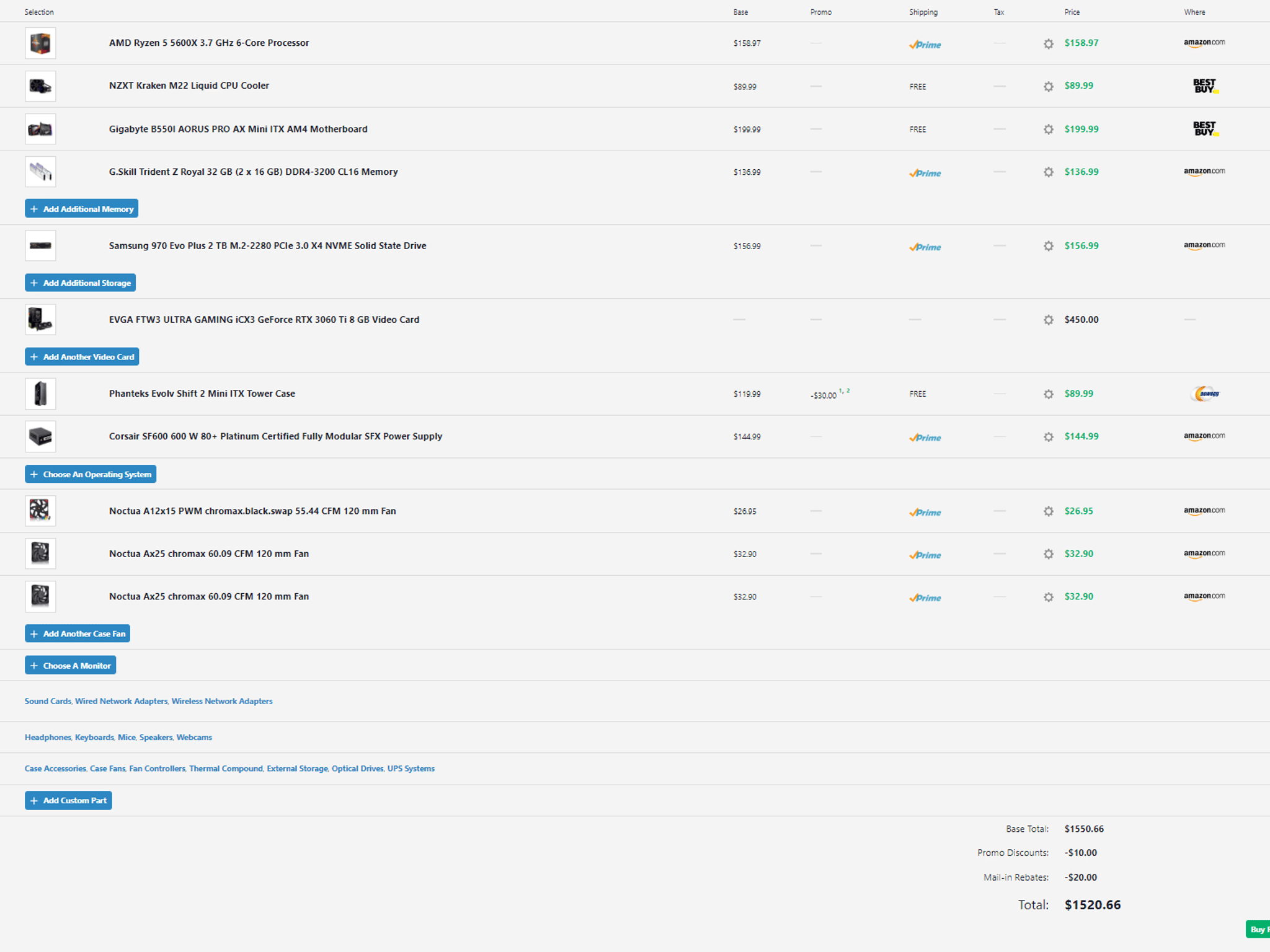
Task: Click Best Buy logo on Gigabyte motherboard row
Action: coord(1205,129)
